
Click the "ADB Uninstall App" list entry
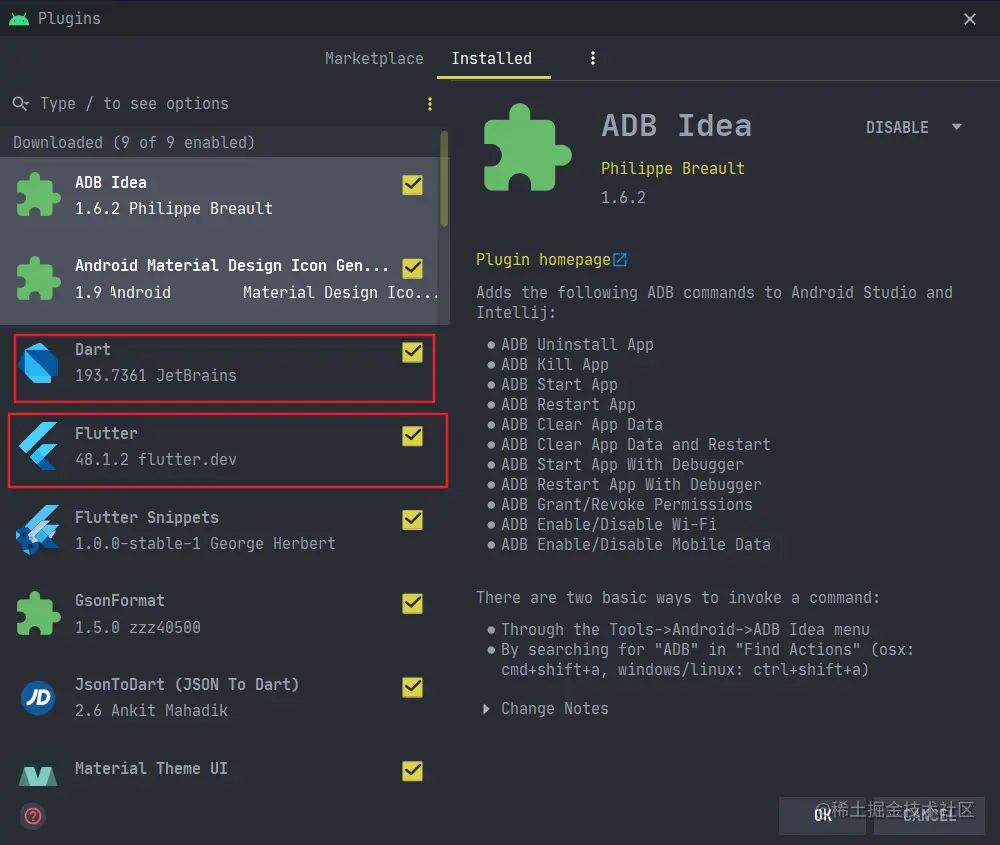tap(577, 344)
